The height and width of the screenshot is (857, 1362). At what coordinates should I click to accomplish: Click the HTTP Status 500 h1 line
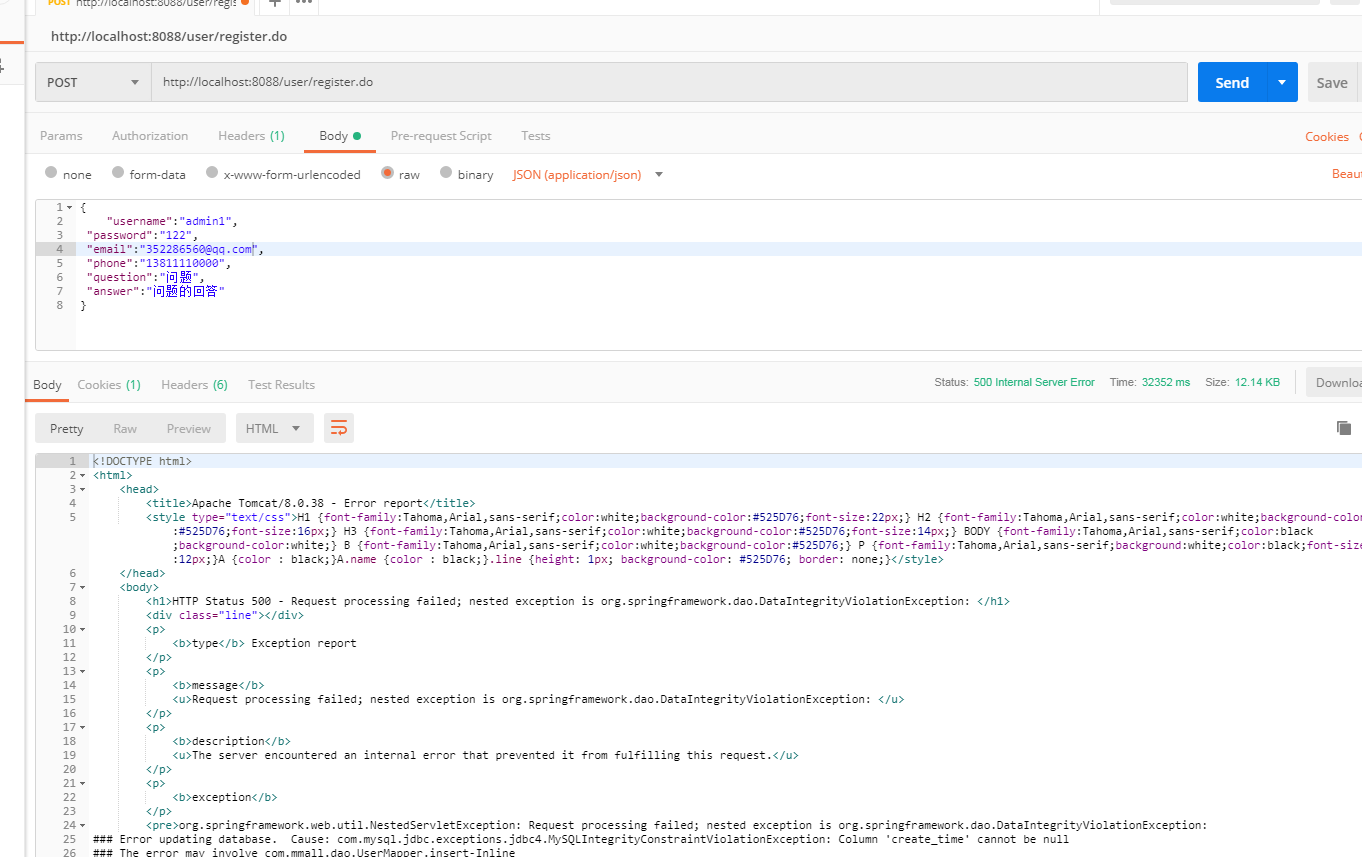(x=578, y=601)
